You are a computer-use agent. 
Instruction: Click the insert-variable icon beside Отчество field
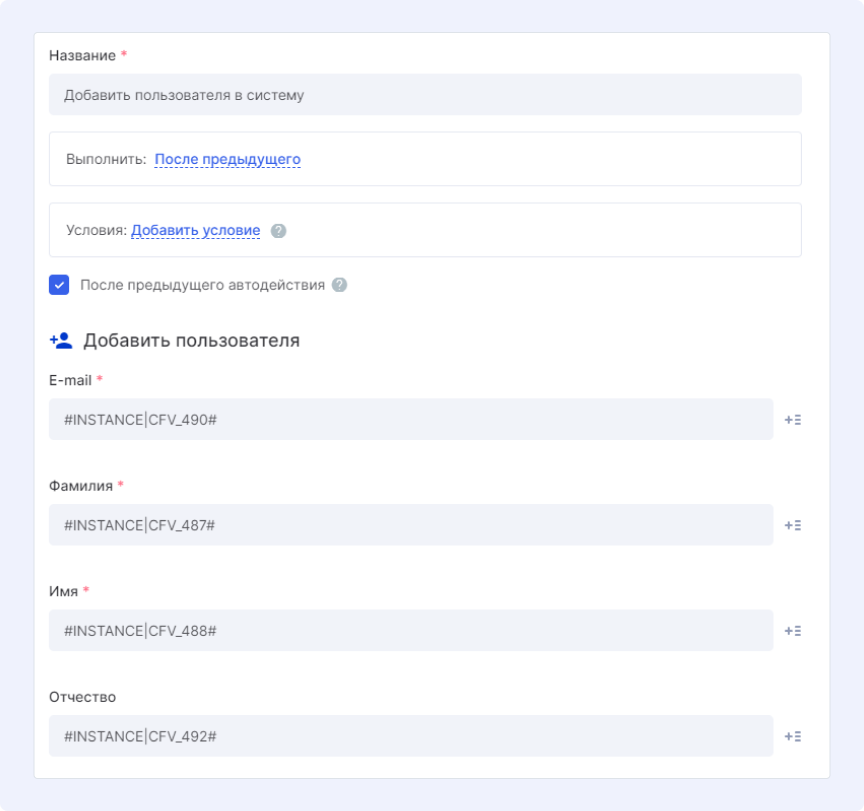[793, 736]
